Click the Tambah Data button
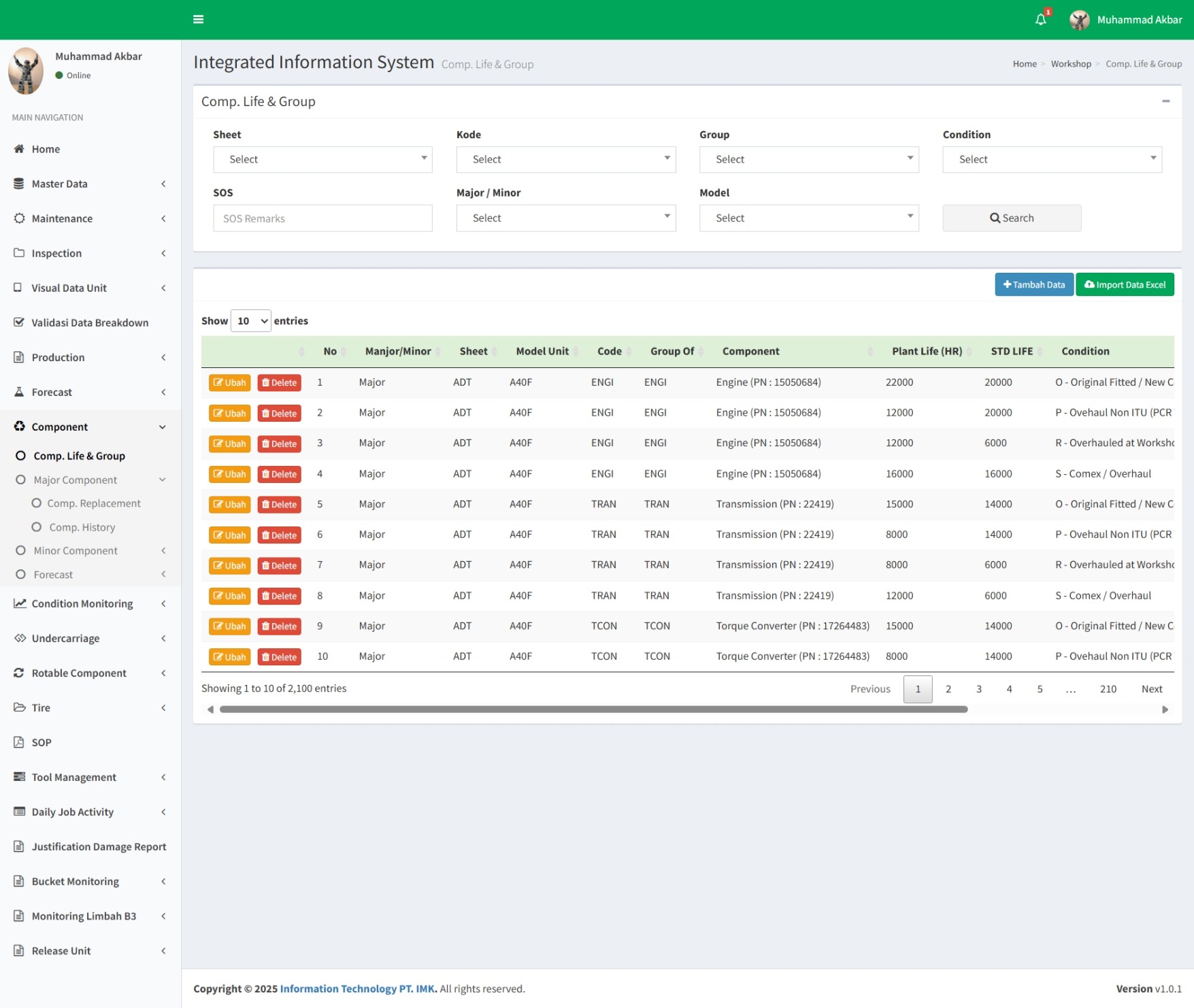Viewport: 1194px width, 1008px height. 1033,284
